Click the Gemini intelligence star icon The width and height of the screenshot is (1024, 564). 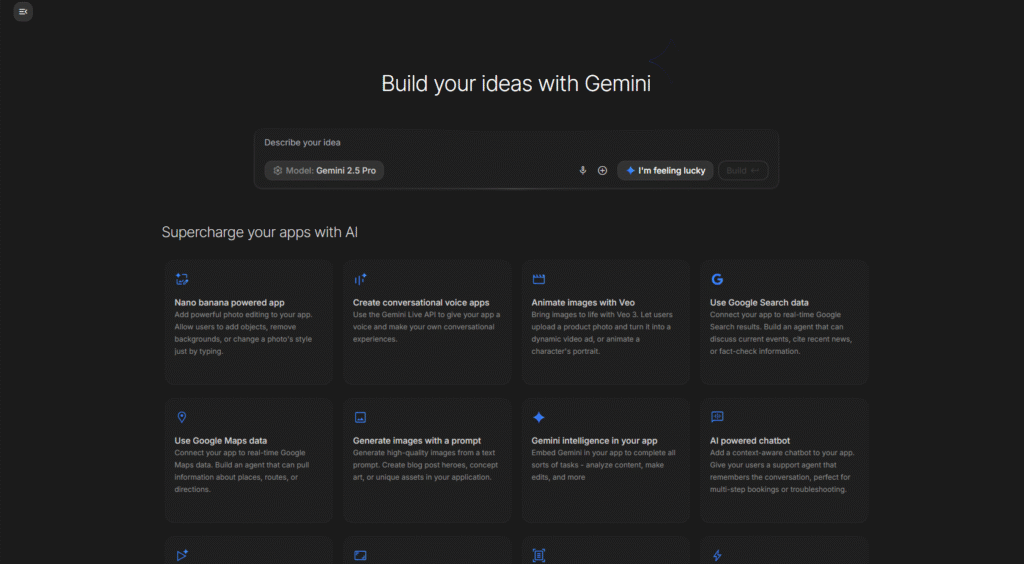[539, 417]
